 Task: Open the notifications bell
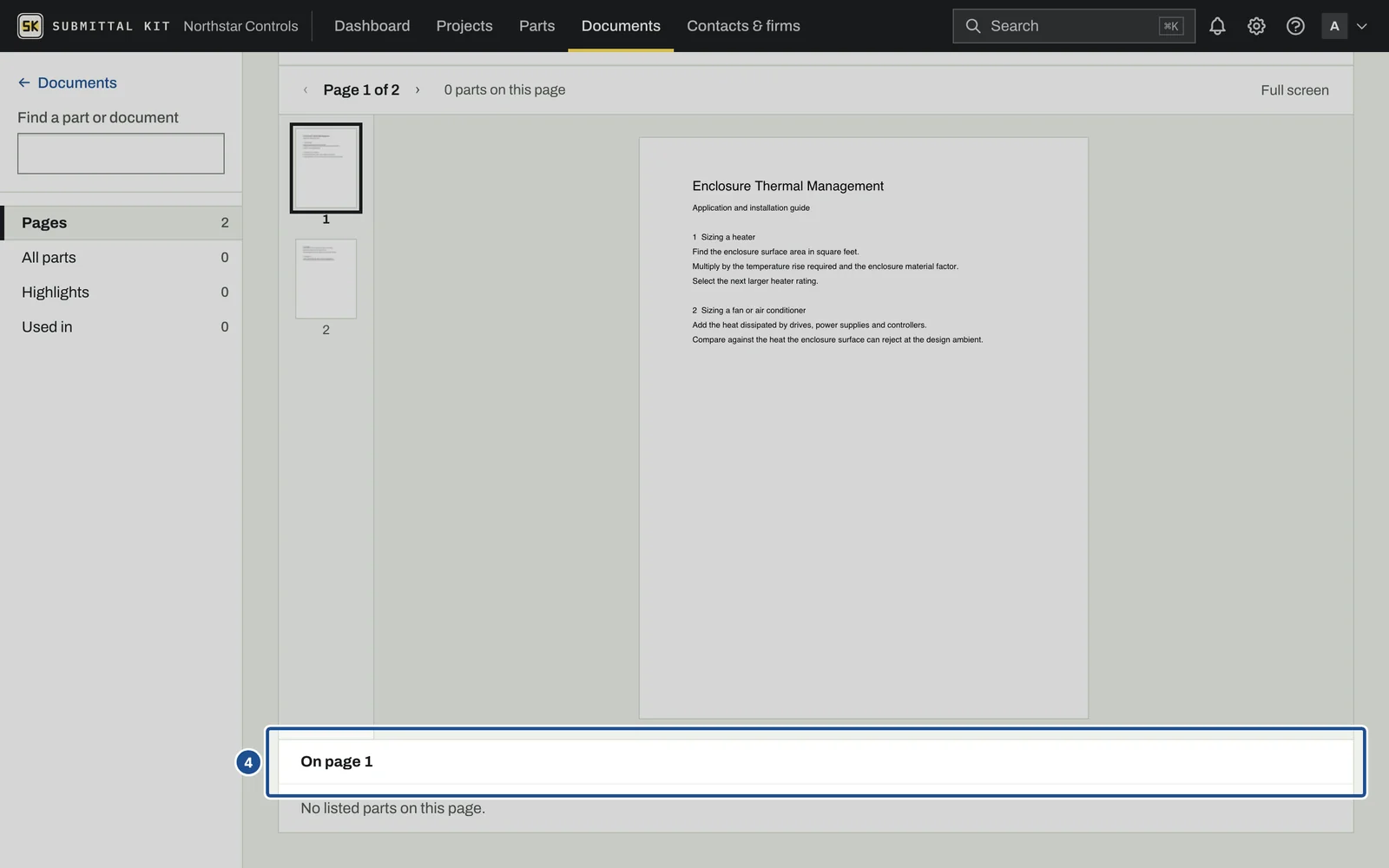(x=1217, y=26)
